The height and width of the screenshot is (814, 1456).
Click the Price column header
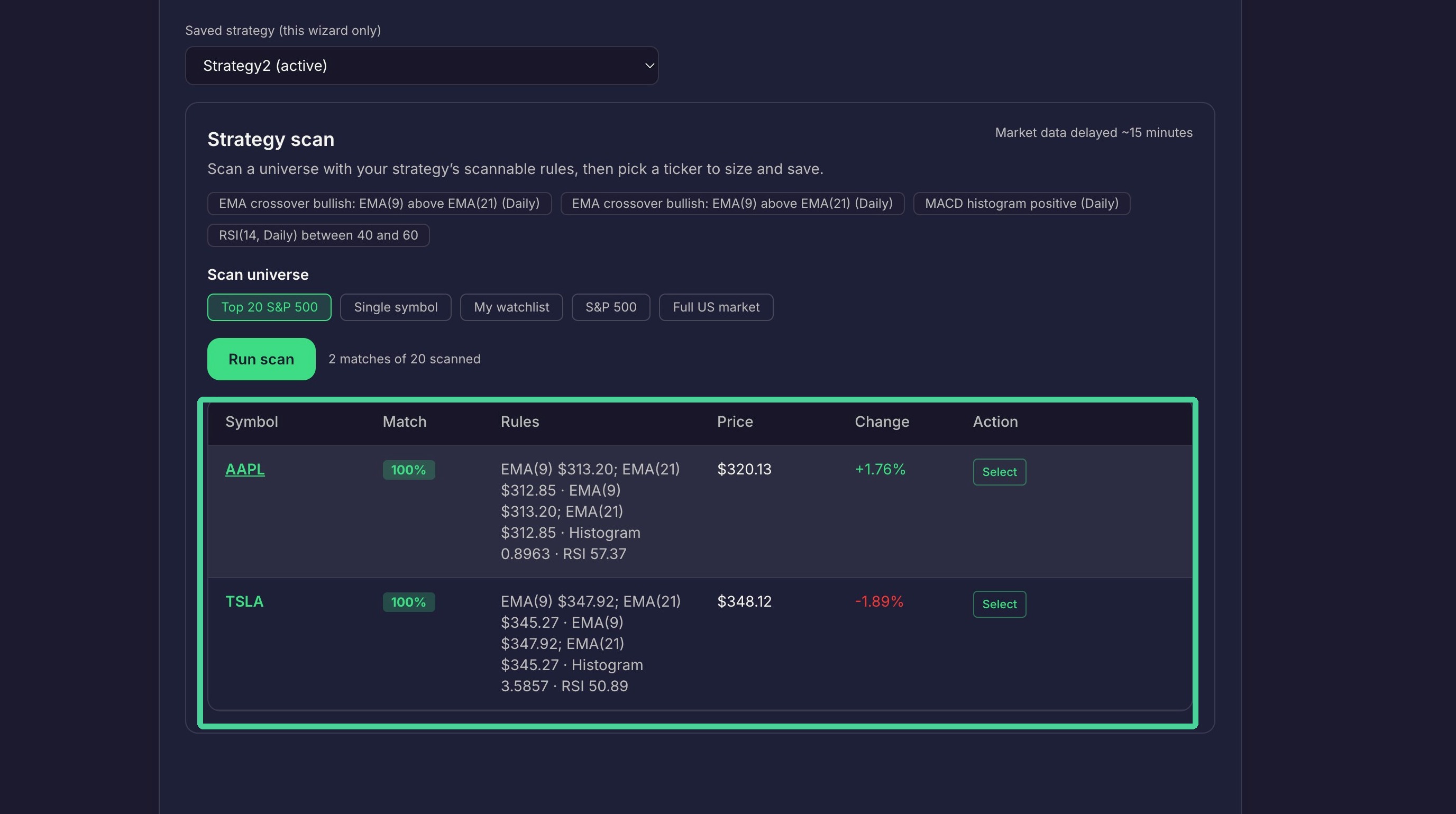point(735,422)
